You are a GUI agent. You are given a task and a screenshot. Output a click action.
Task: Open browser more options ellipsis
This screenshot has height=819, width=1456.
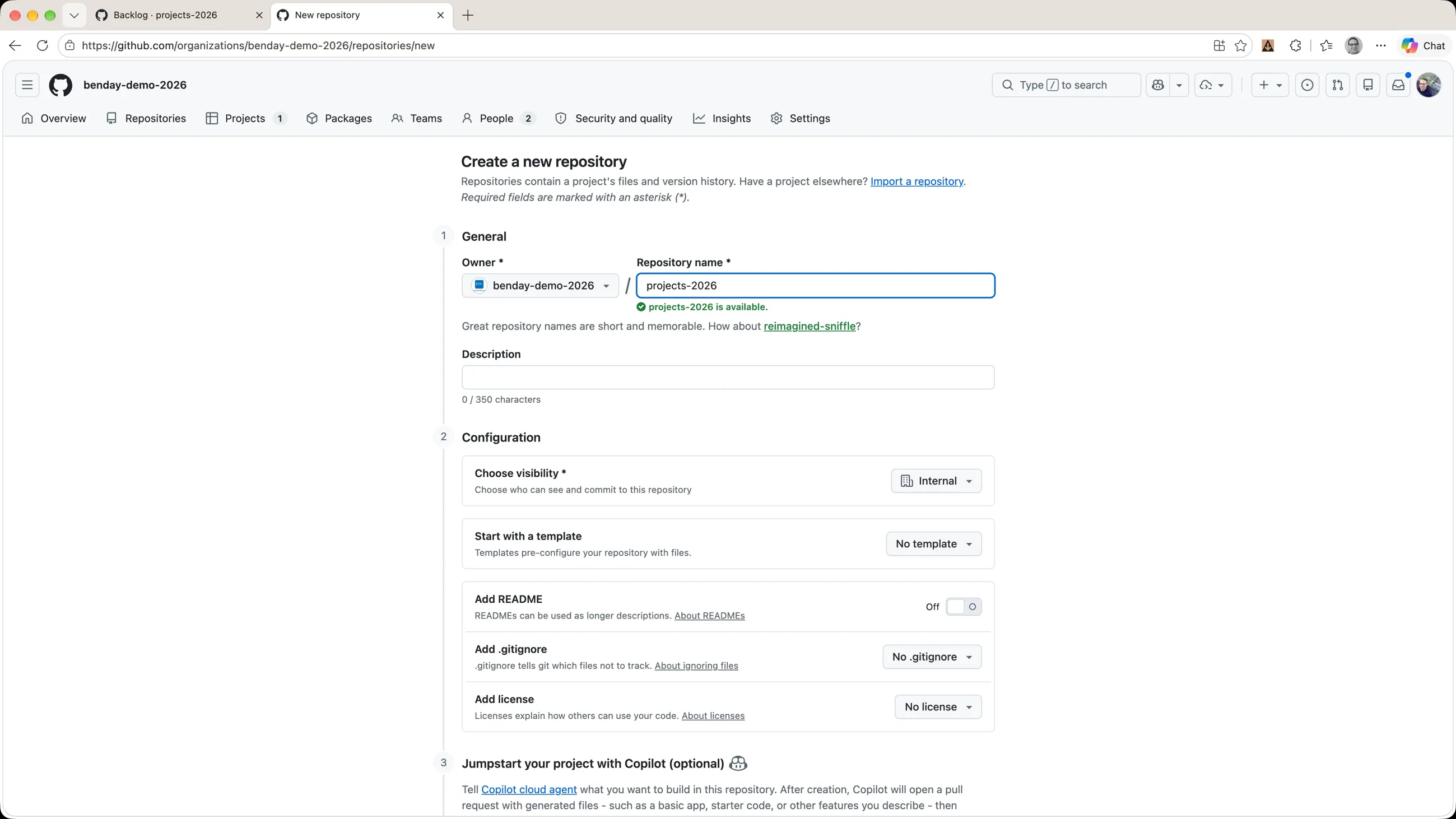1381,46
